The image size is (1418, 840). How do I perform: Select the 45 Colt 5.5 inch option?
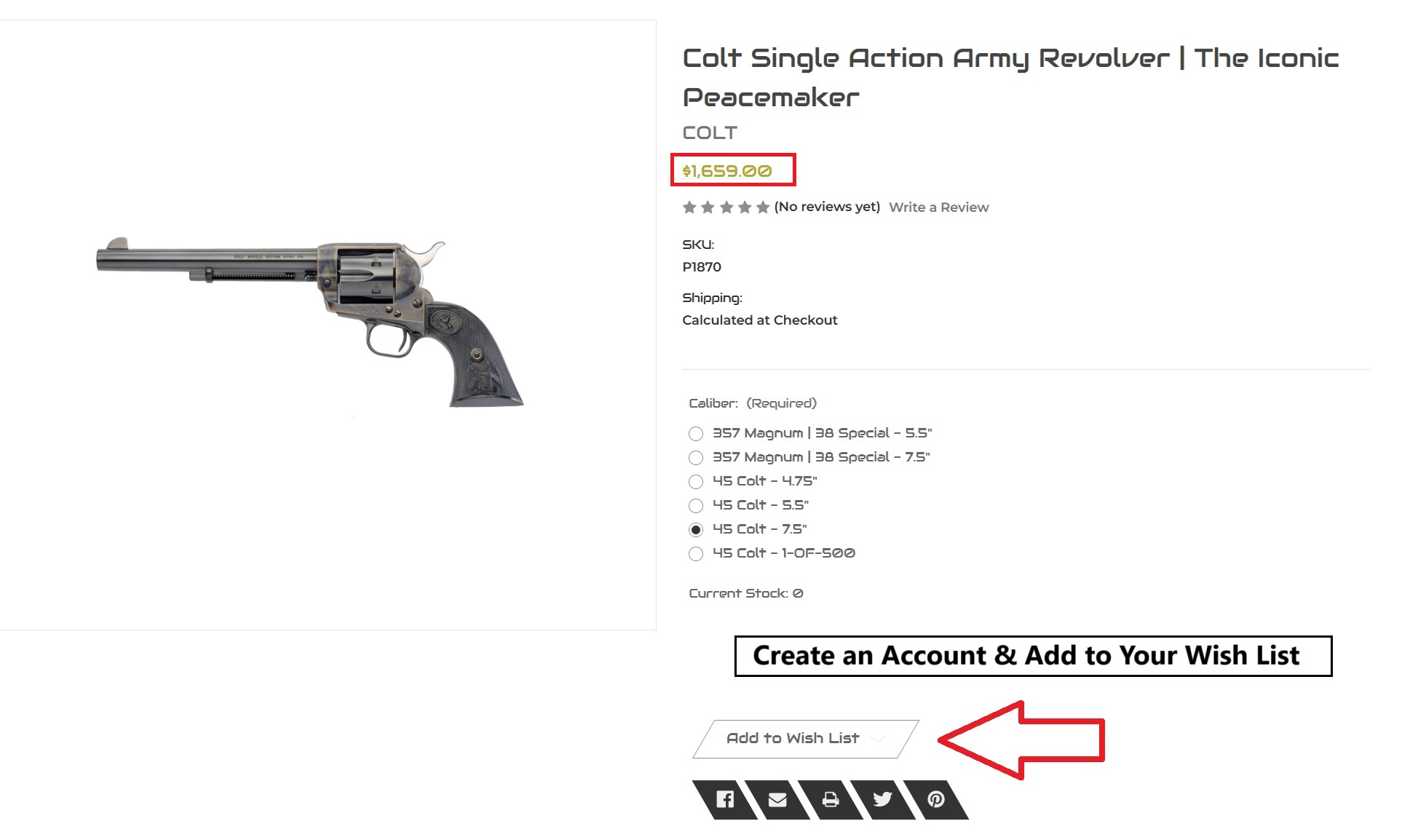(x=696, y=505)
